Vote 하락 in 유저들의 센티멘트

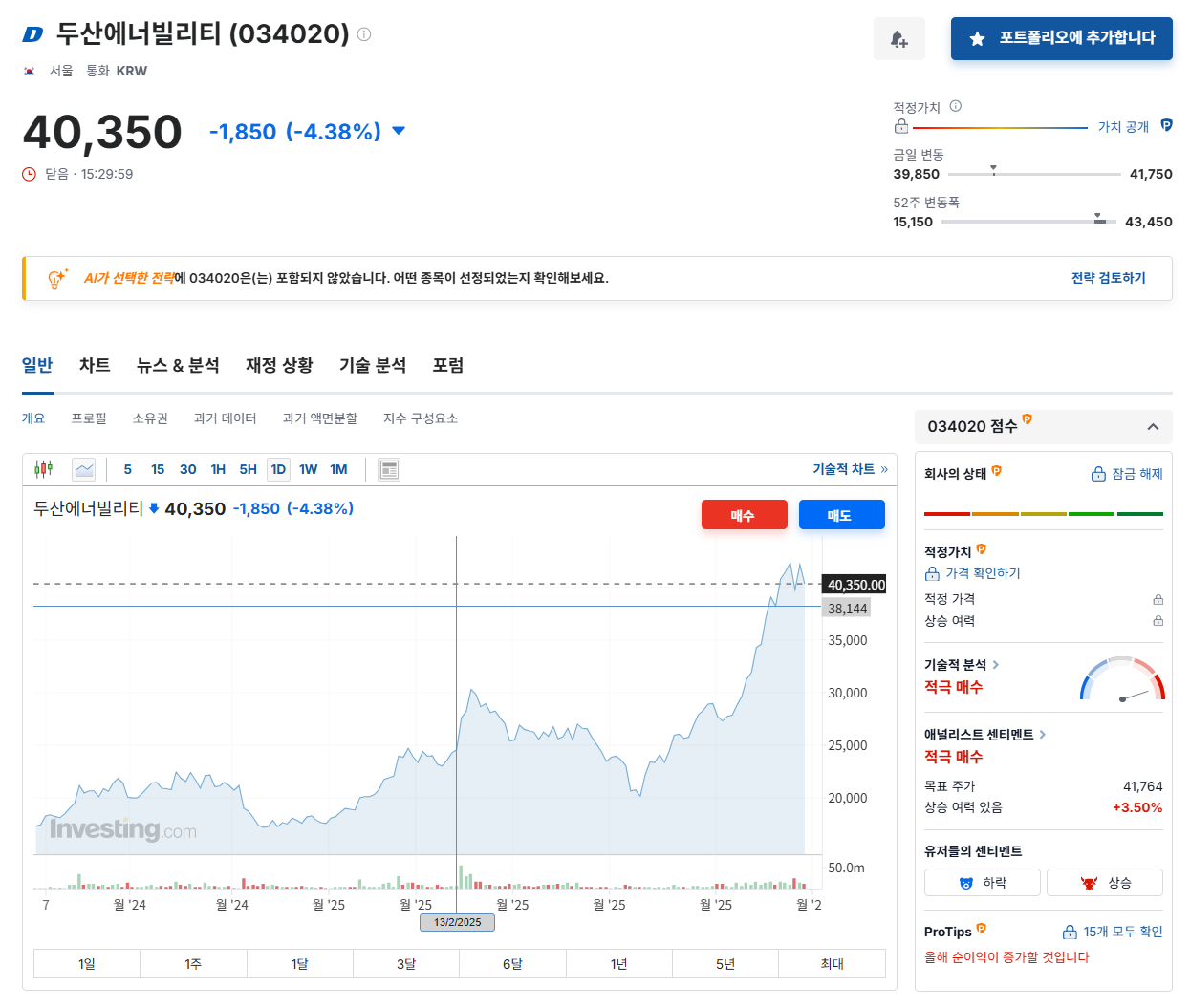pos(982,882)
